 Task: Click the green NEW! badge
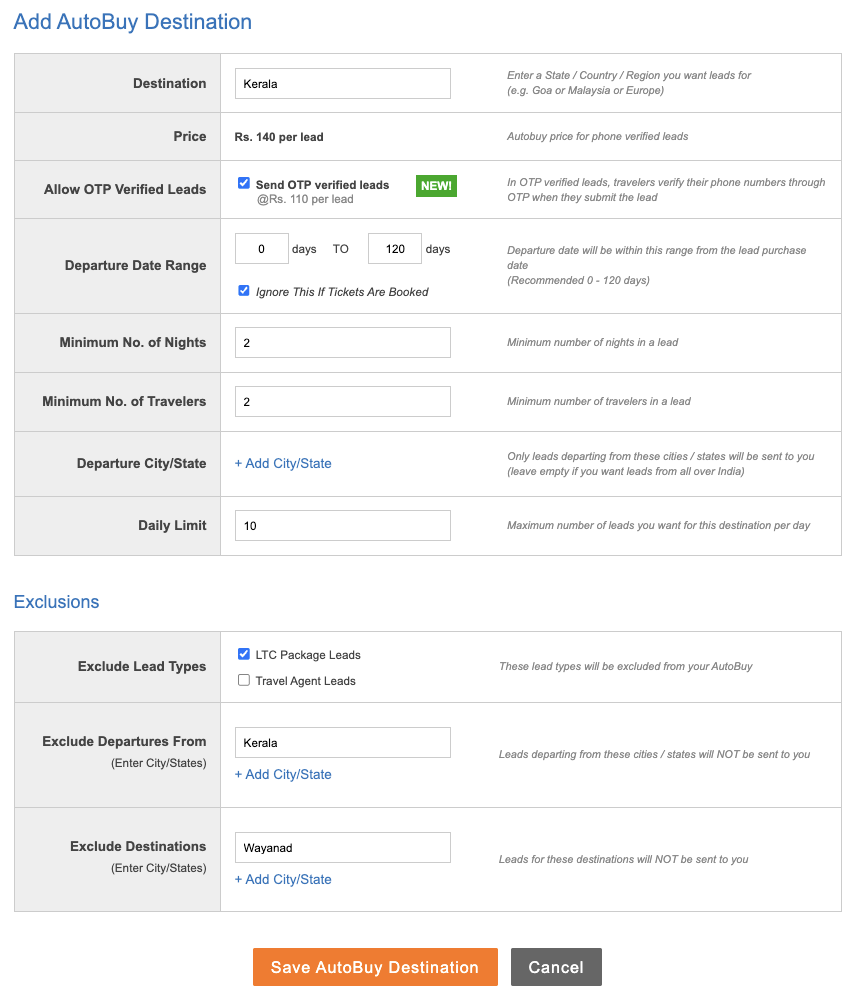(436, 186)
